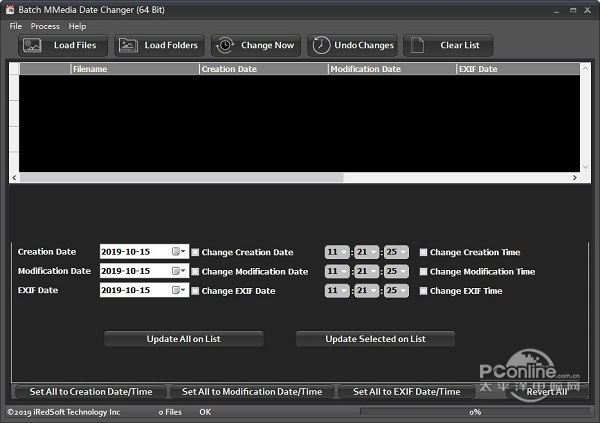This screenshot has height=423, width=600.
Task: Click the Undo Changes button label
Action: point(364,45)
